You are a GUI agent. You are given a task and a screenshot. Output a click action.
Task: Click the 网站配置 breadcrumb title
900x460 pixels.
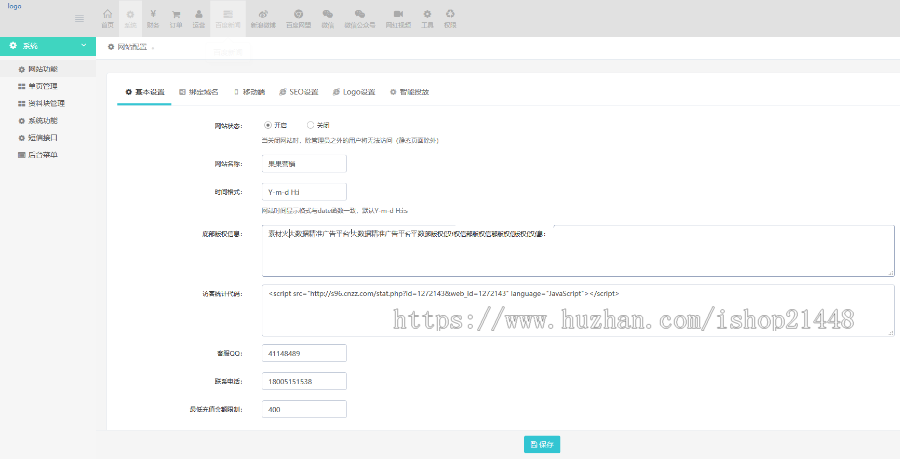[x=132, y=47]
